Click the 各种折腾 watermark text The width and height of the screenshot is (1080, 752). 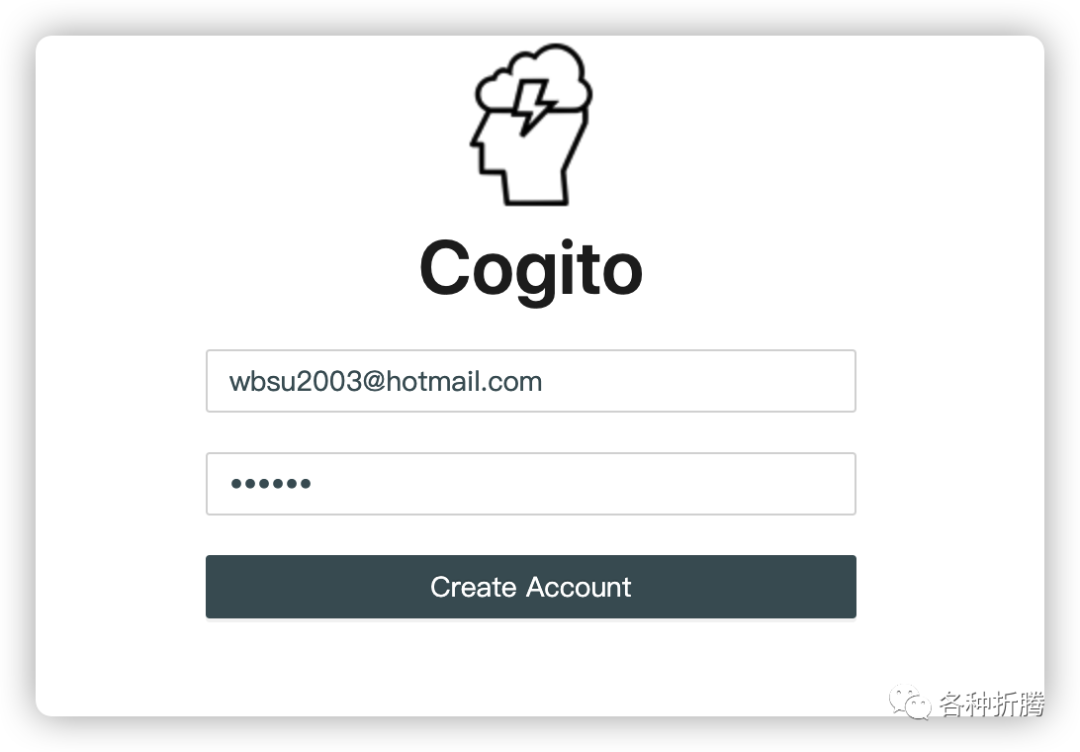(992, 704)
